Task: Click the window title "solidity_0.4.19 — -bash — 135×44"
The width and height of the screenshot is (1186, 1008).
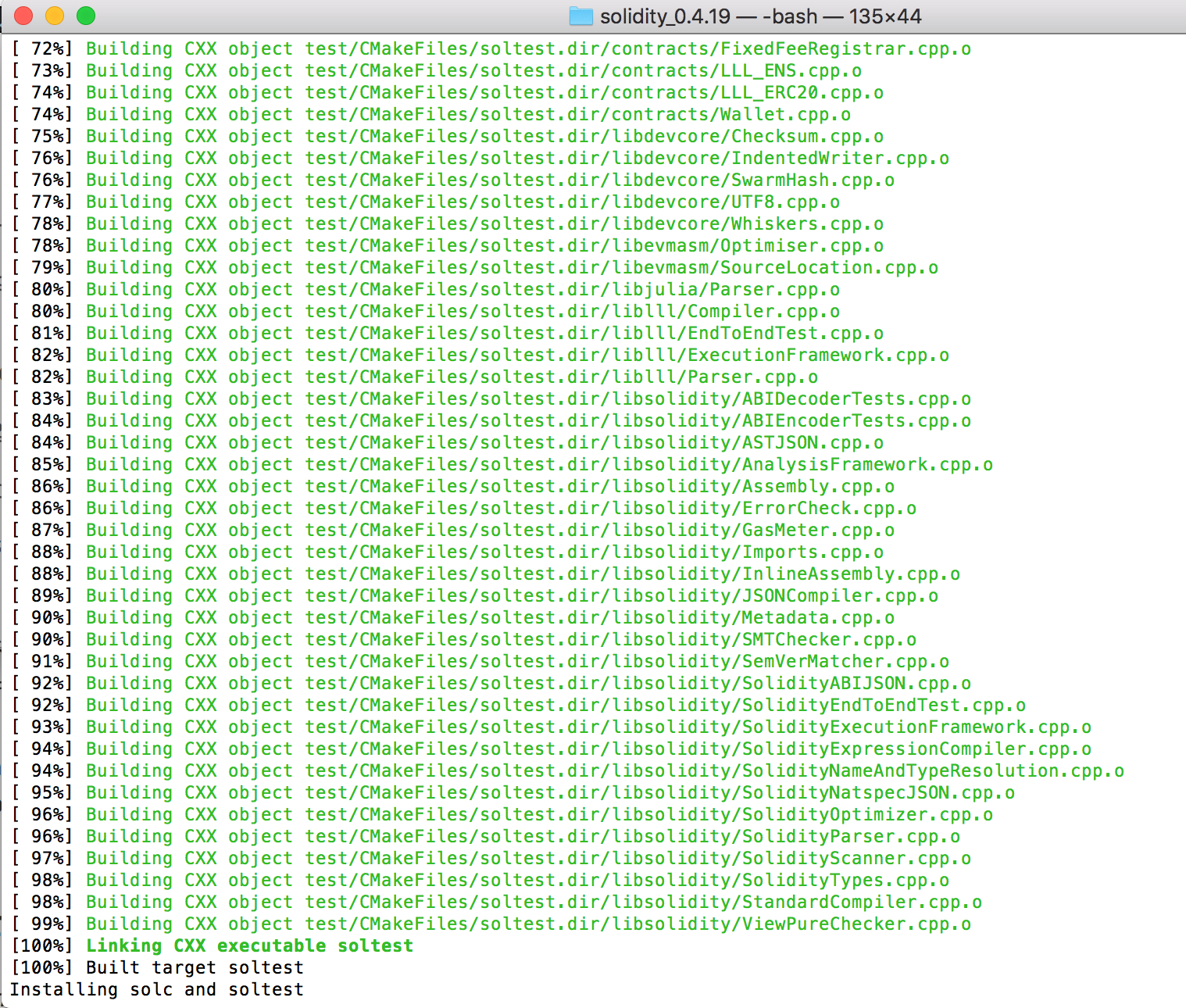Action: pyautogui.click(x=760, y=16)
